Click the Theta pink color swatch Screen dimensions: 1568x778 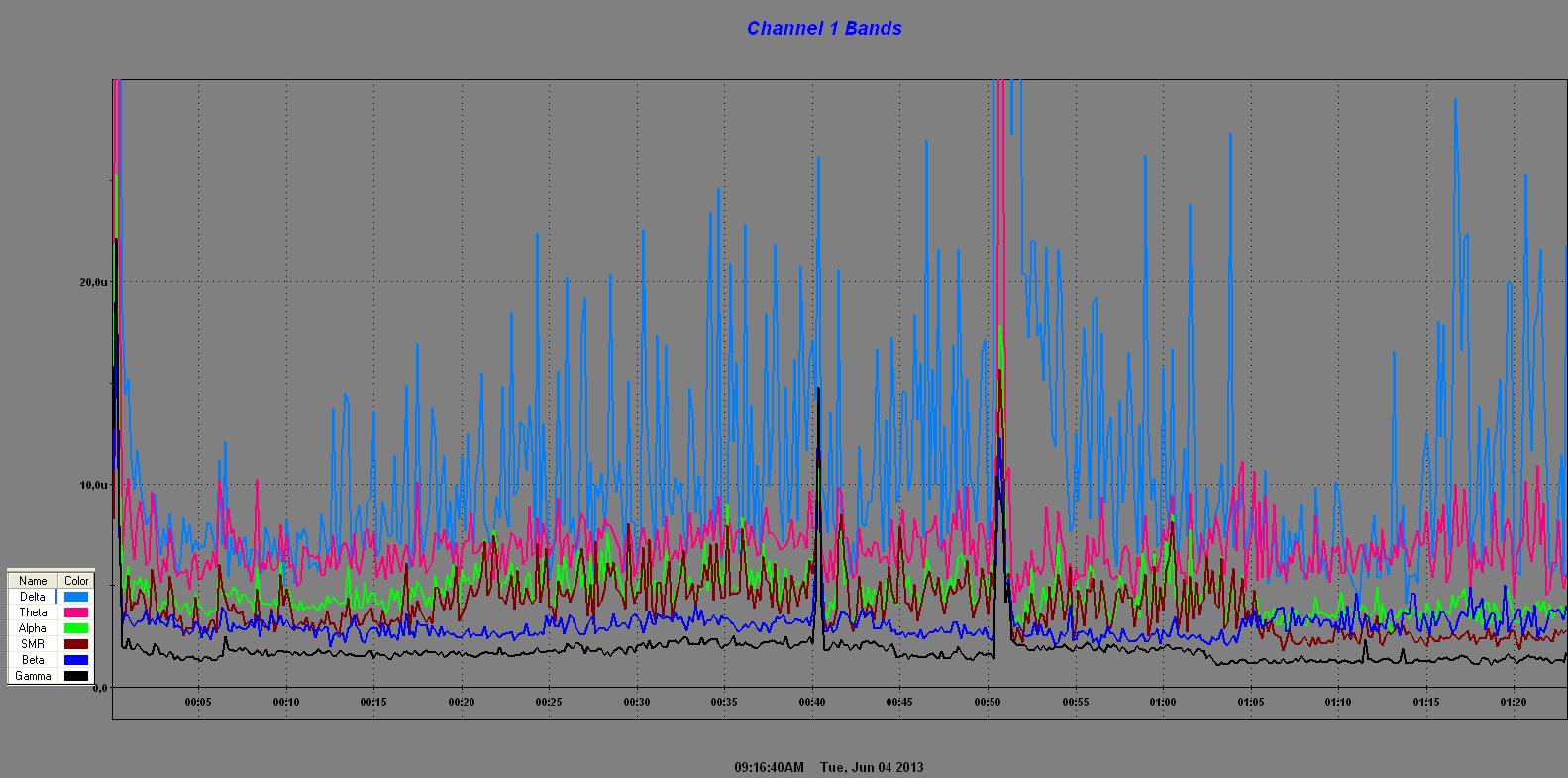76,612
